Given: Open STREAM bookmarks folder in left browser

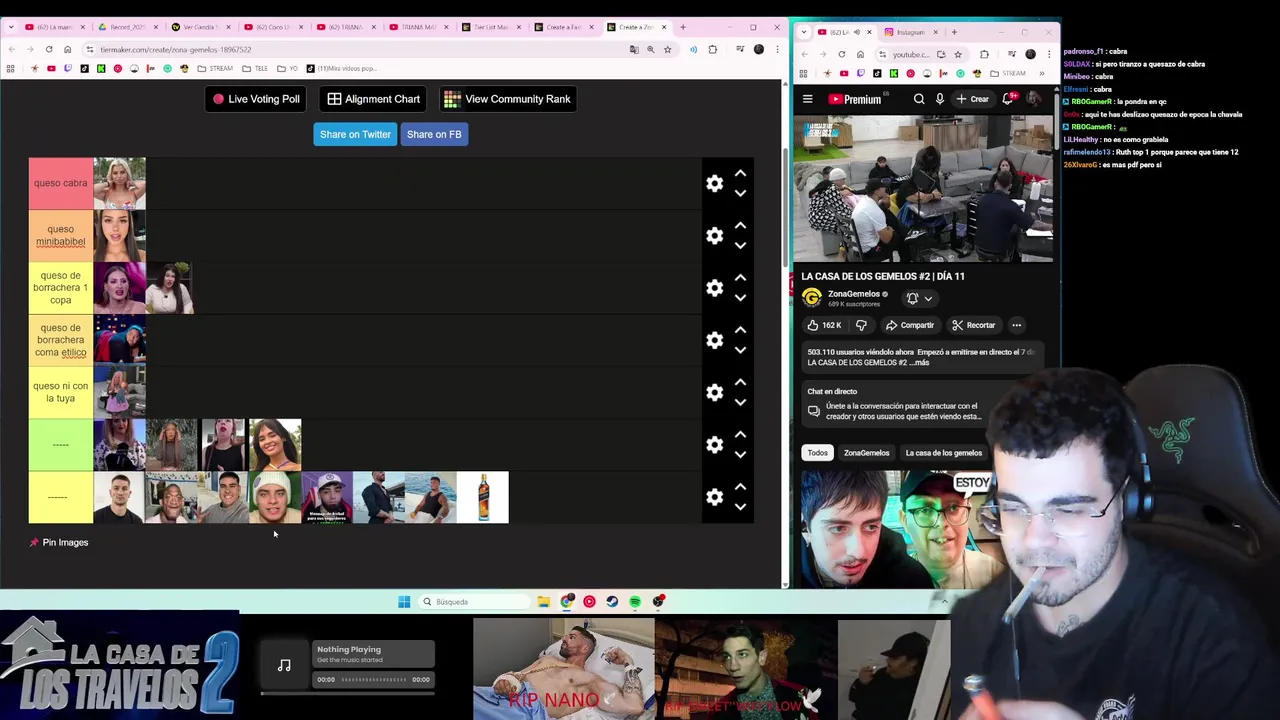Looking at the screenshot, I should pyautogui.click(x=215, y=69).
